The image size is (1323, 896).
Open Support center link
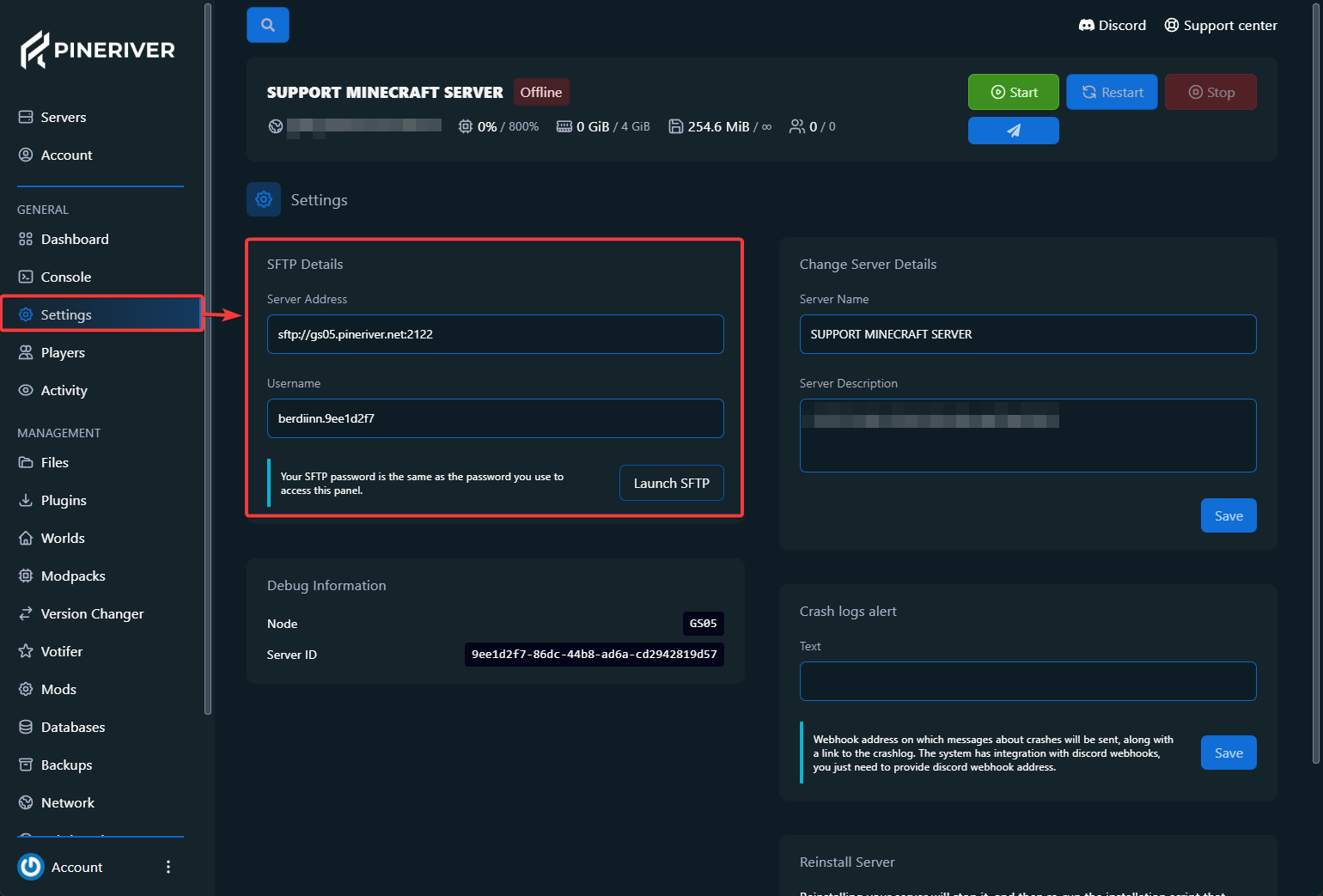(1221, 25)
